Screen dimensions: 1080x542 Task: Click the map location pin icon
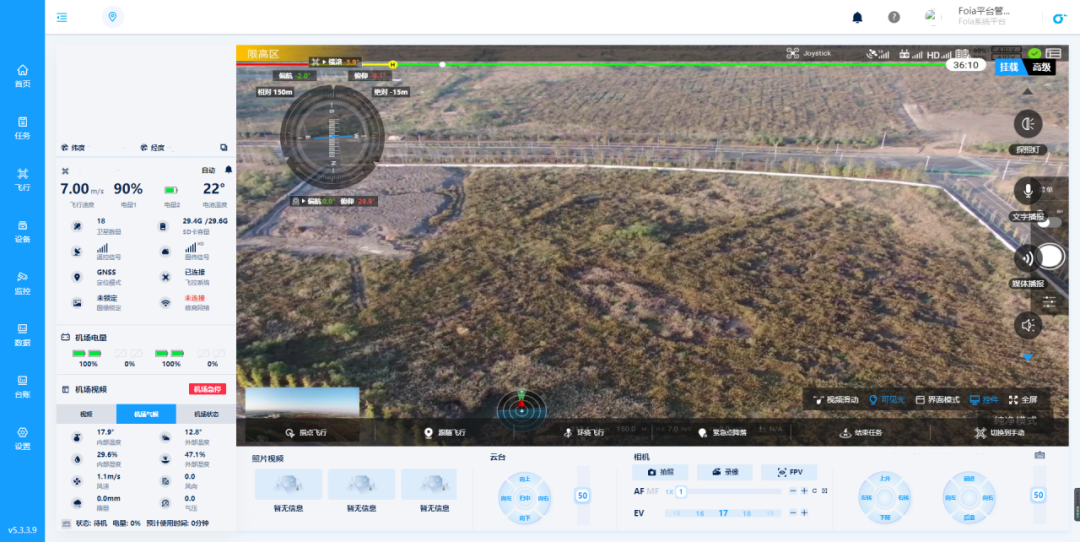coord(112,17)
